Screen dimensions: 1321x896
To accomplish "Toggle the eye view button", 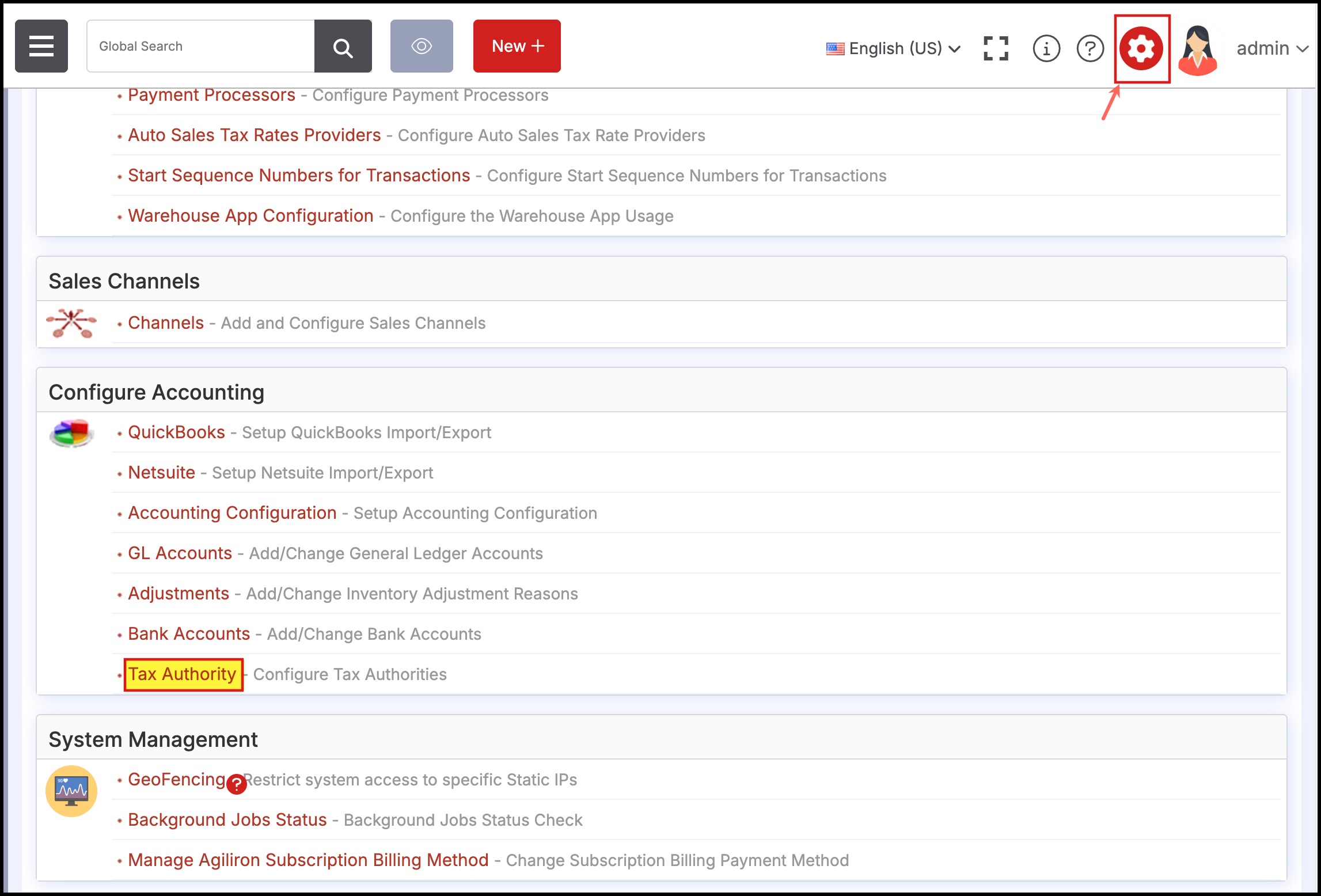I will tap(421, 46).
